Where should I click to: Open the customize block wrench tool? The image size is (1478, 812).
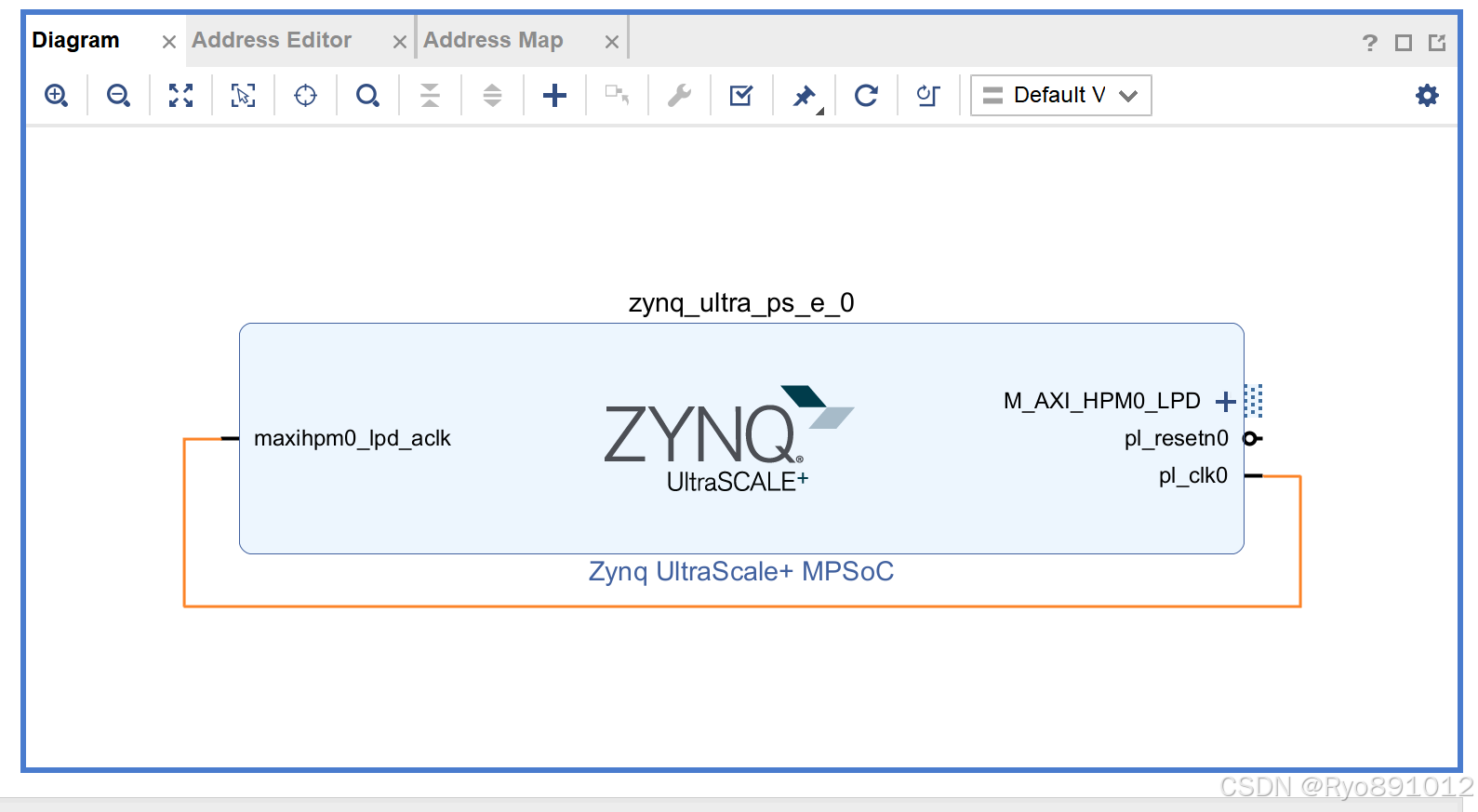click(x=679, y=95)
